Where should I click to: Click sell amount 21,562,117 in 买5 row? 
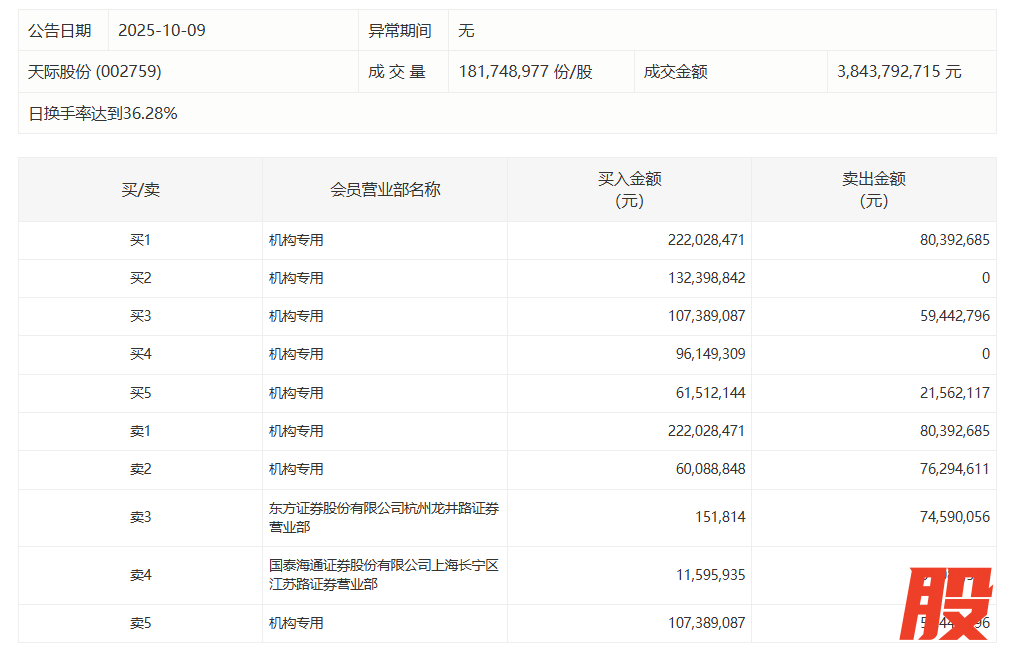point(950,393)
